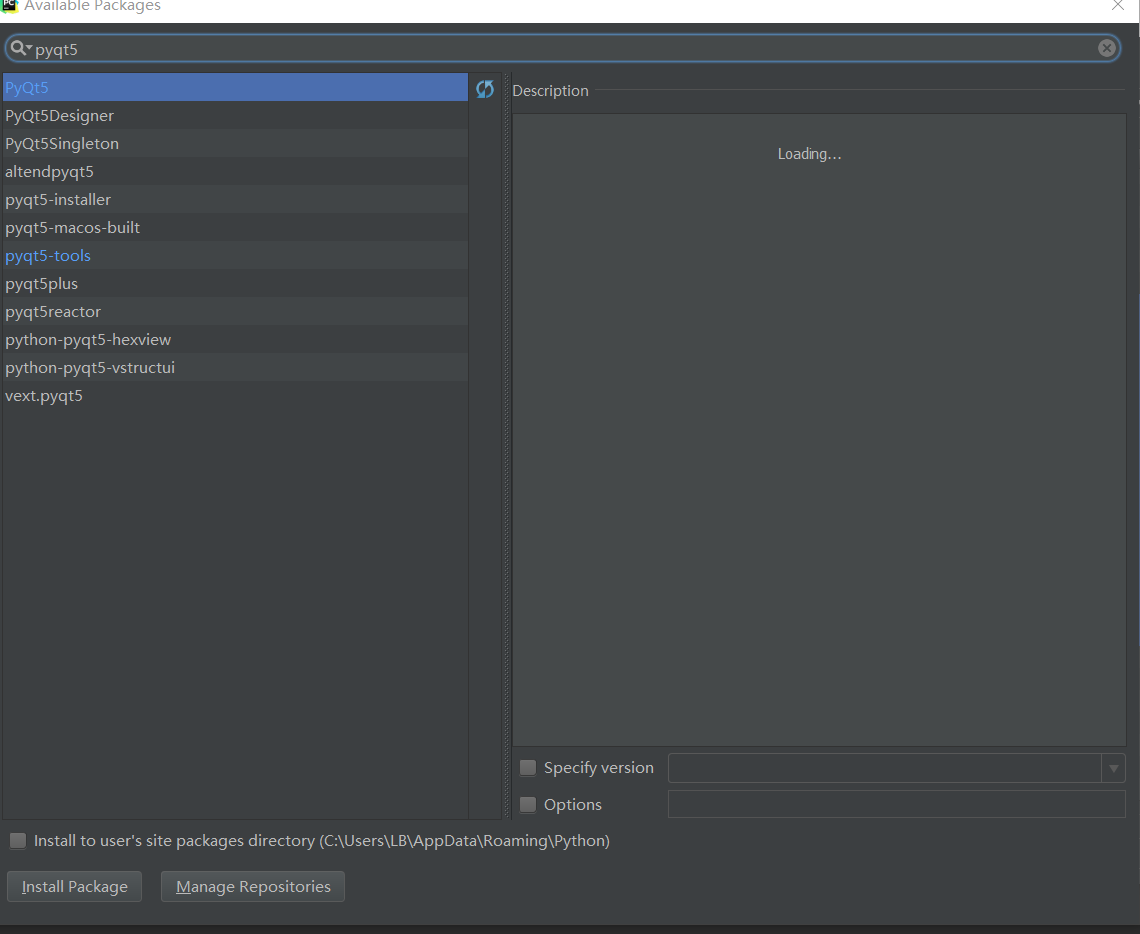The height and width of the screenshot is (934, 1140).
Task: Click the search box containing pyqt5
Action: click(x=560, y=49)
